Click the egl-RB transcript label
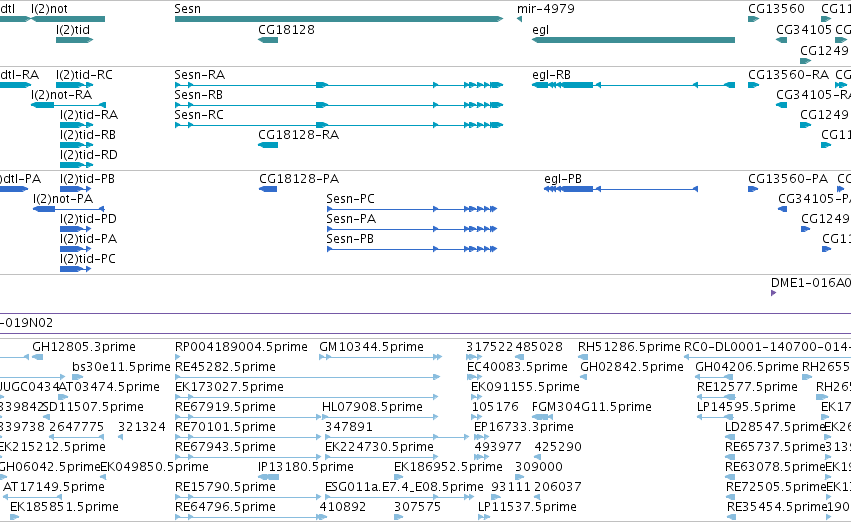Image resolution: width=851 pixels, height=522 pixels. point(551,74)
